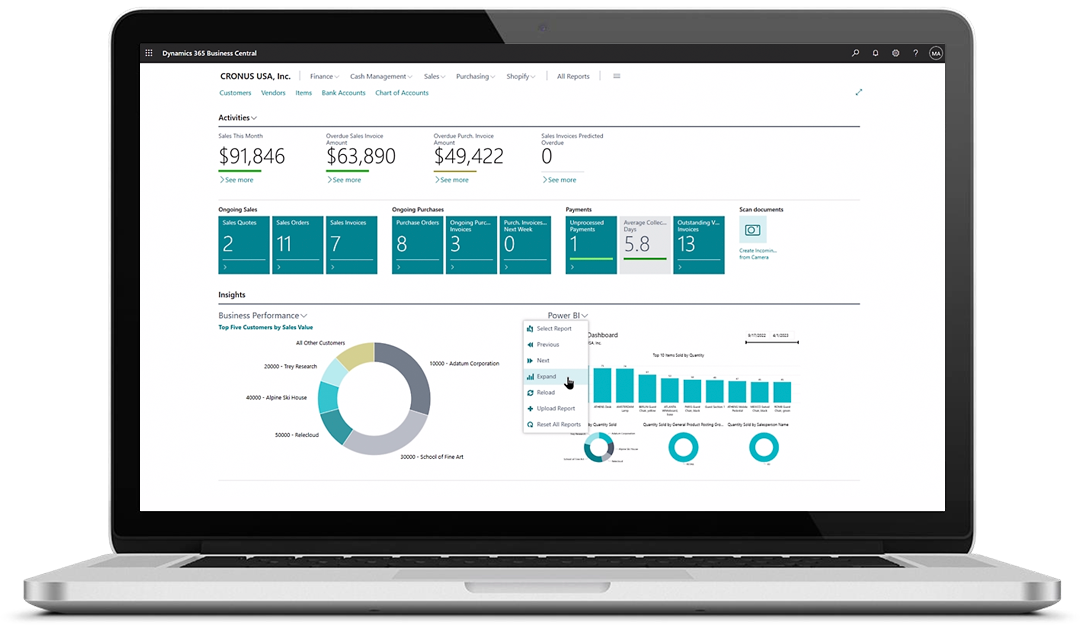Viewport: 1080px width, 625px height.
Task: Choose Select Report from the Power BI menu
Action: pos(555,329)
